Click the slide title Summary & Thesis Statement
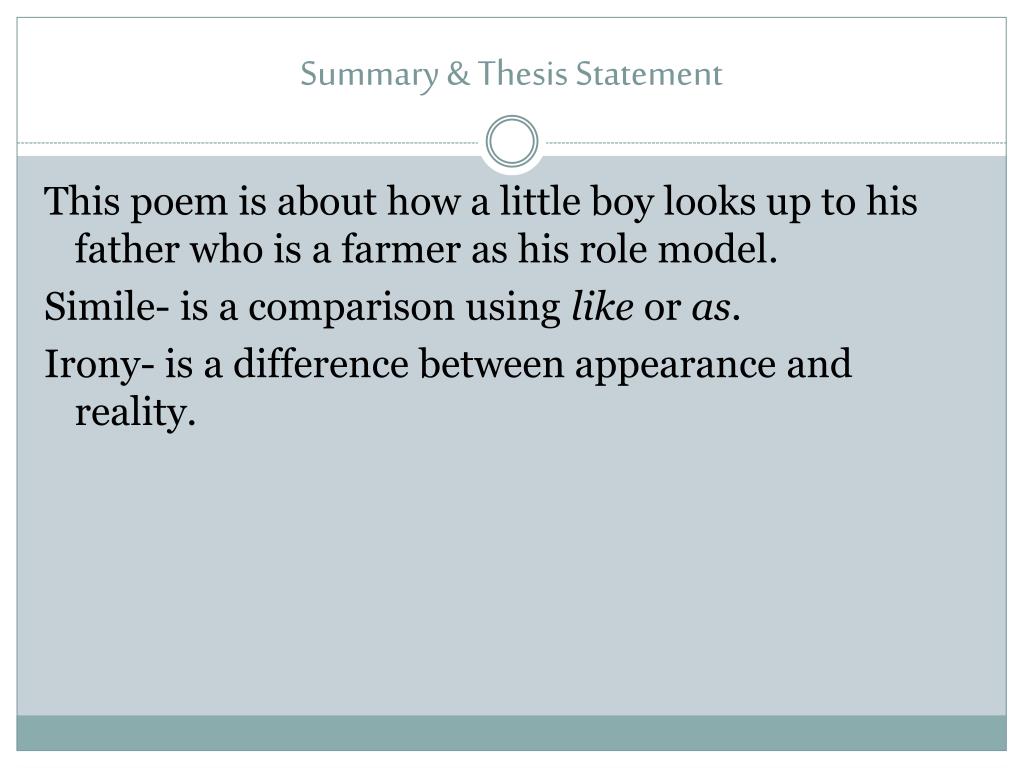 511,74
